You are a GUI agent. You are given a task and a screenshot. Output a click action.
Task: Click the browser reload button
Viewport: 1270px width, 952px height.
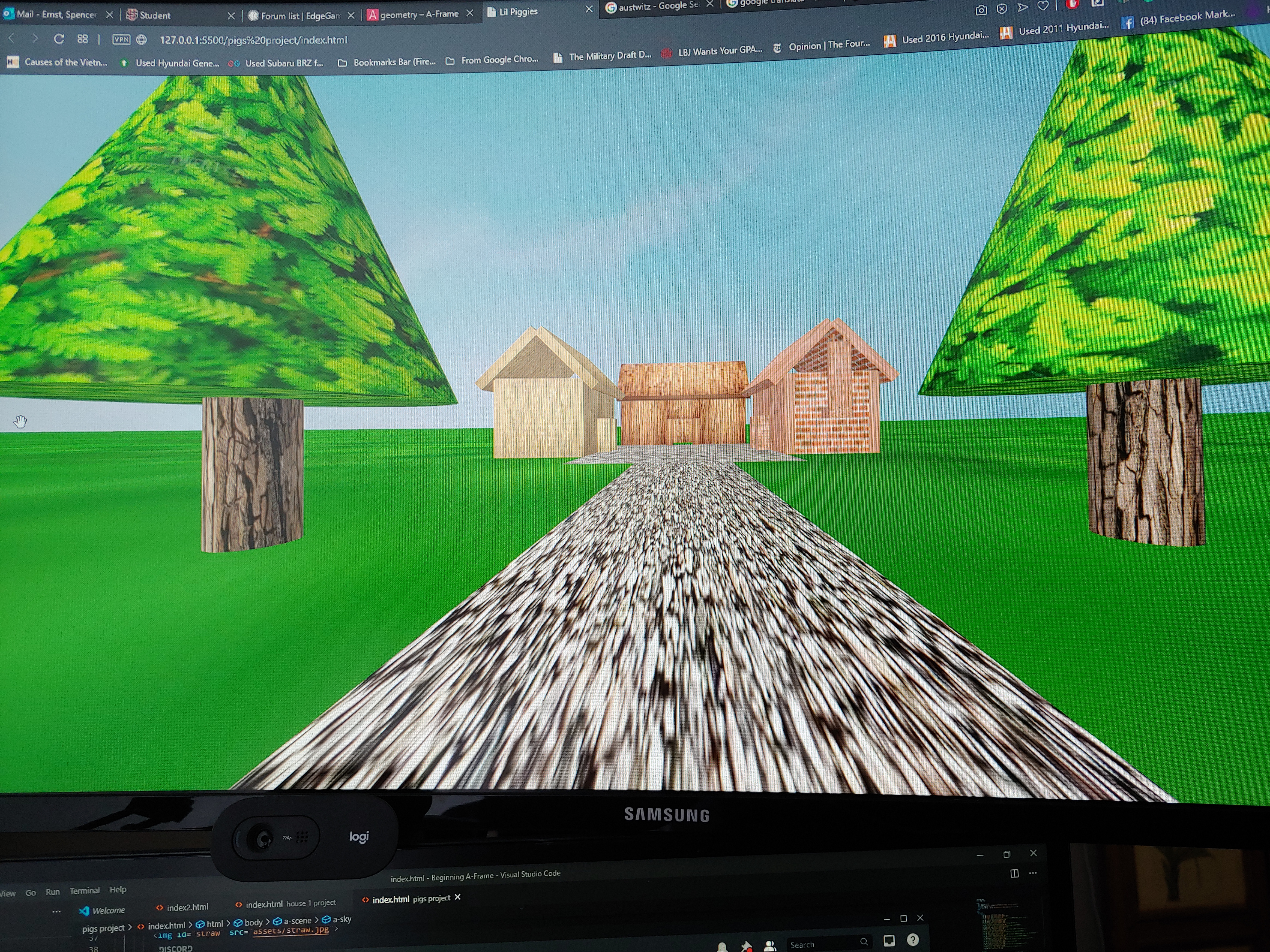tap(59, 39)
